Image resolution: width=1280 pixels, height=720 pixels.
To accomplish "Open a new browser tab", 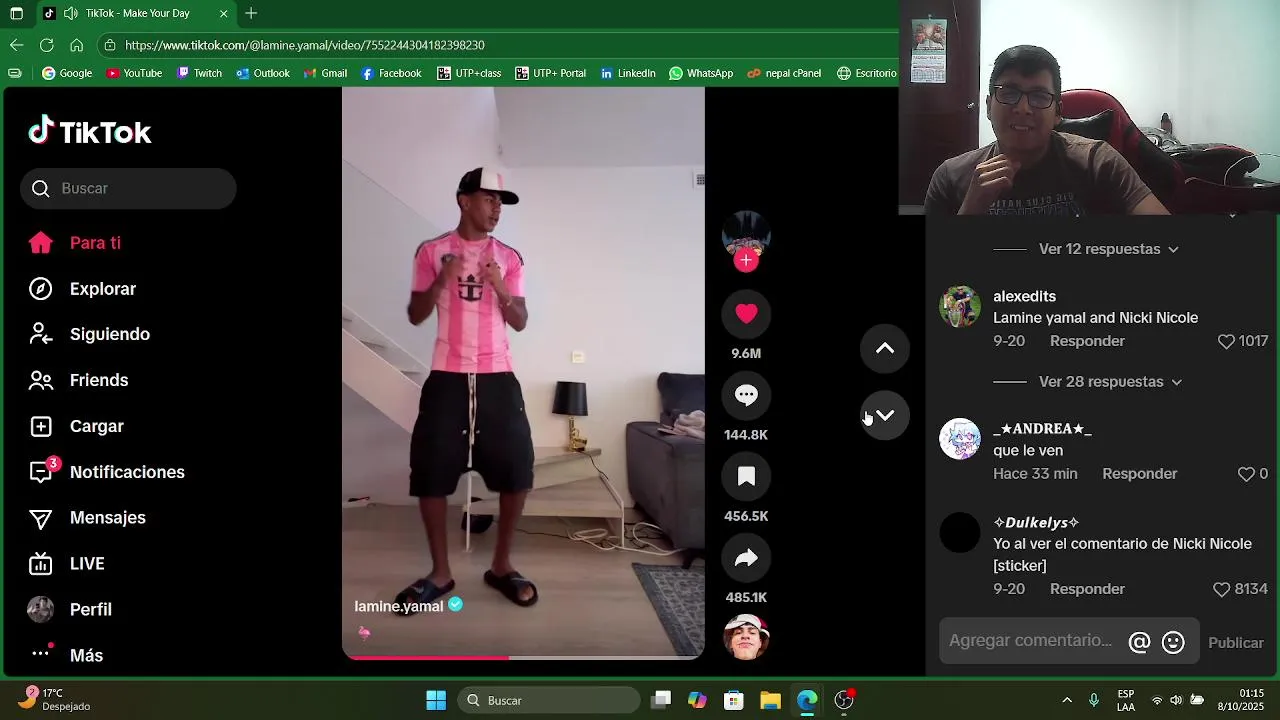I will (251, 13).
